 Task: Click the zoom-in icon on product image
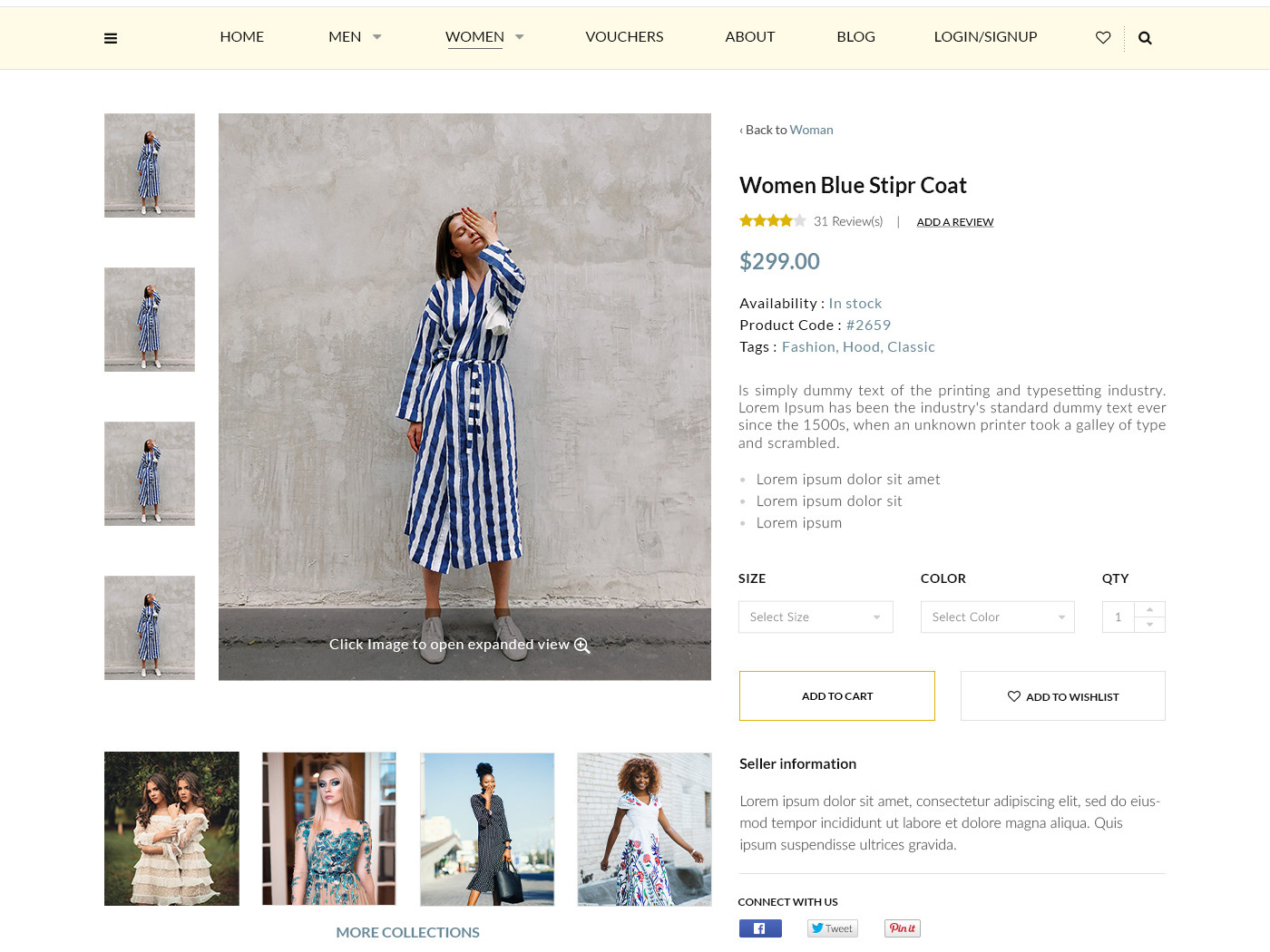[582, 646]
